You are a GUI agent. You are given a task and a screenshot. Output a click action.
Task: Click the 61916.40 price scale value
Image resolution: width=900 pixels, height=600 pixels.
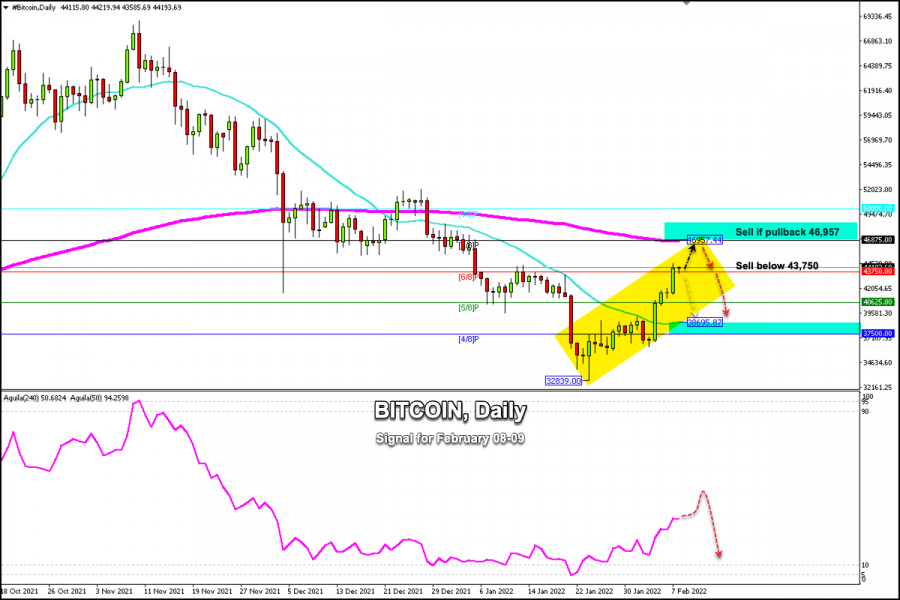(x=878, y=91)
